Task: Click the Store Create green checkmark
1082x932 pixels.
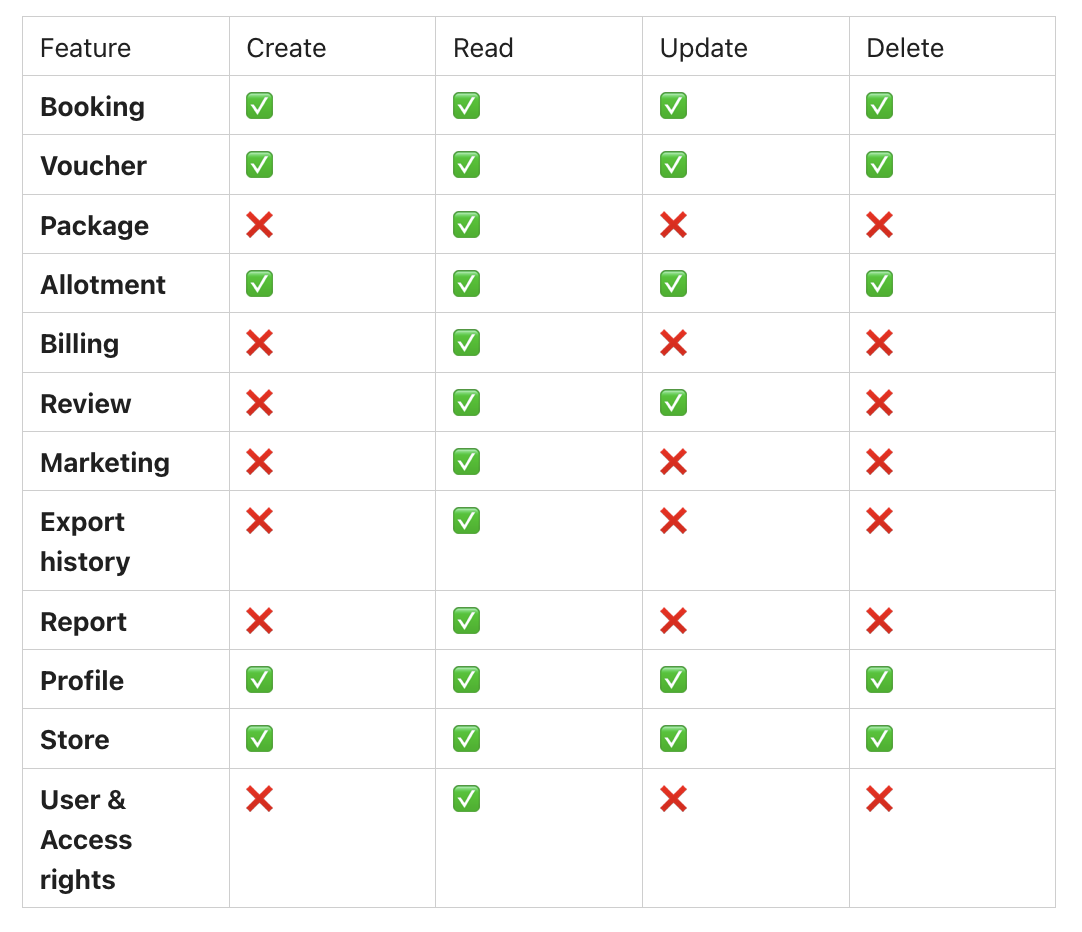Action: pos(259,739)
